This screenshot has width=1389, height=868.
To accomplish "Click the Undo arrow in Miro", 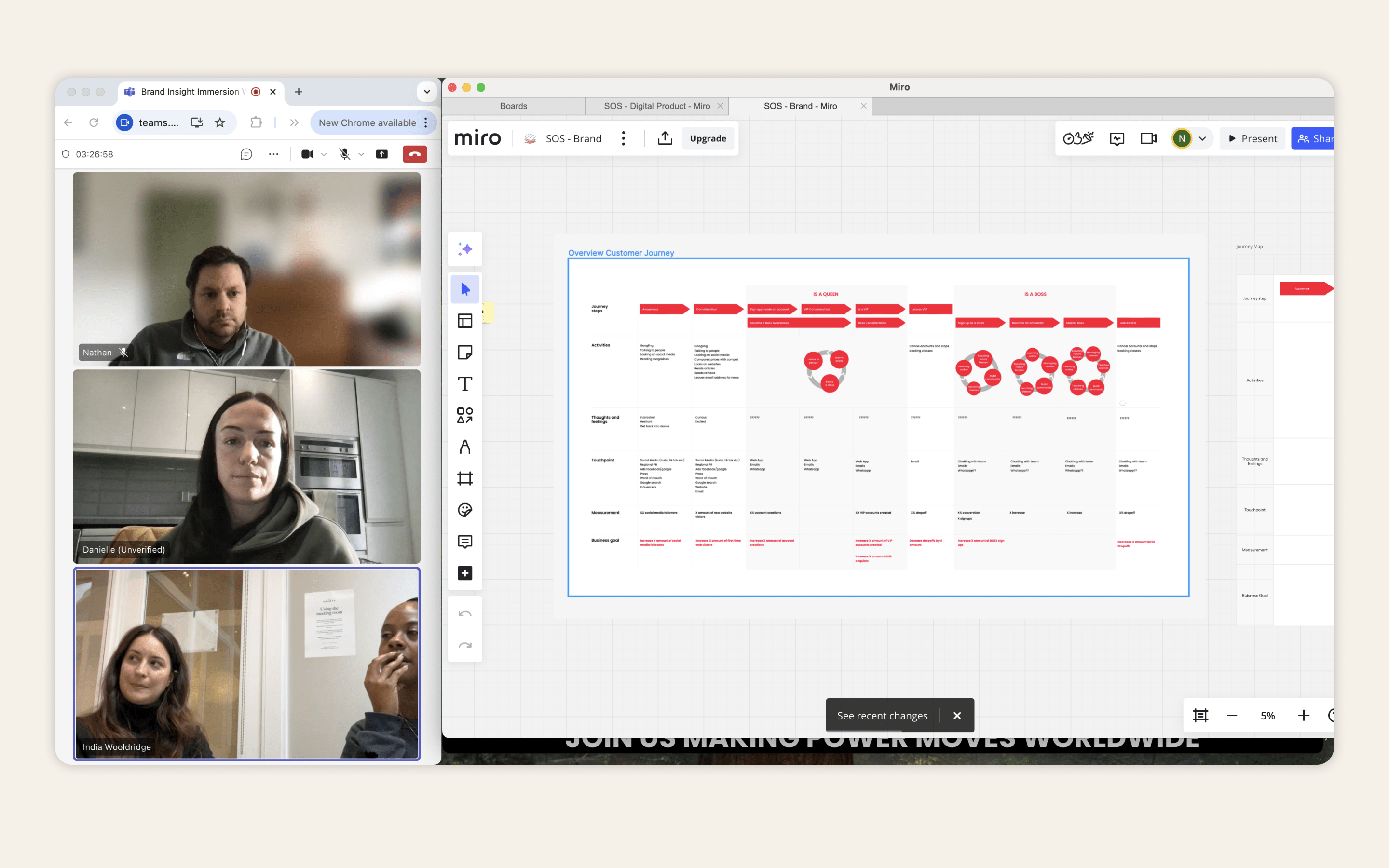I will click(x=464, y=614).
